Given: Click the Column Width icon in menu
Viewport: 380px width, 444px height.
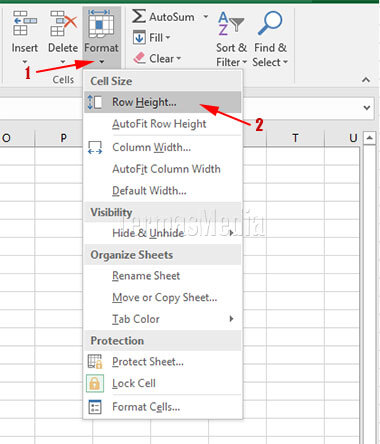Looking at the screenshot, I should (x=95, y=147).
